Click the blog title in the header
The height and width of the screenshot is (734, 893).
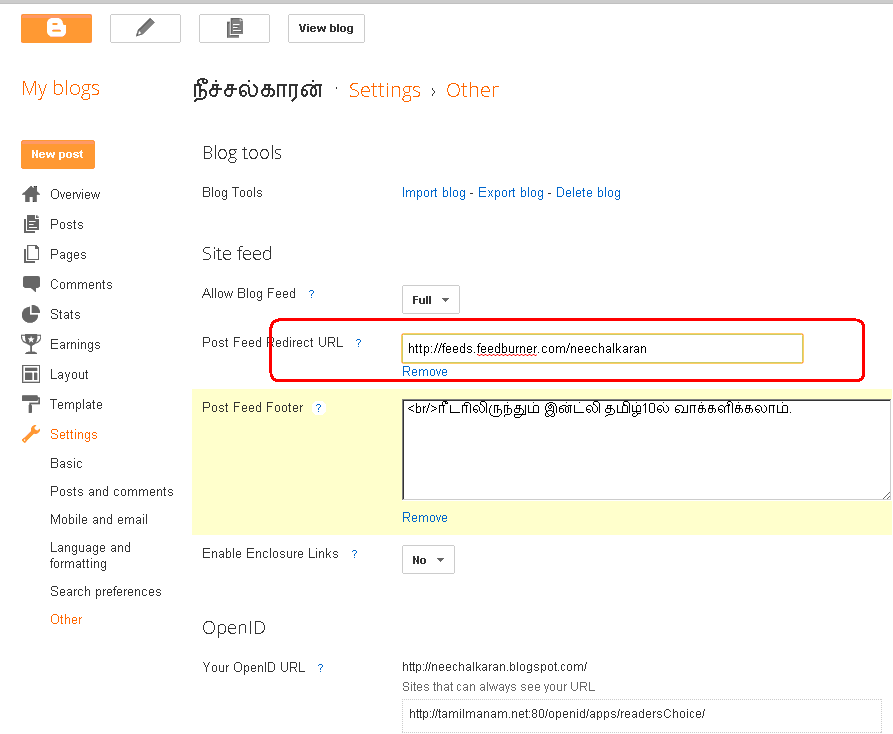pyautogui.click(x=258, y=90)
